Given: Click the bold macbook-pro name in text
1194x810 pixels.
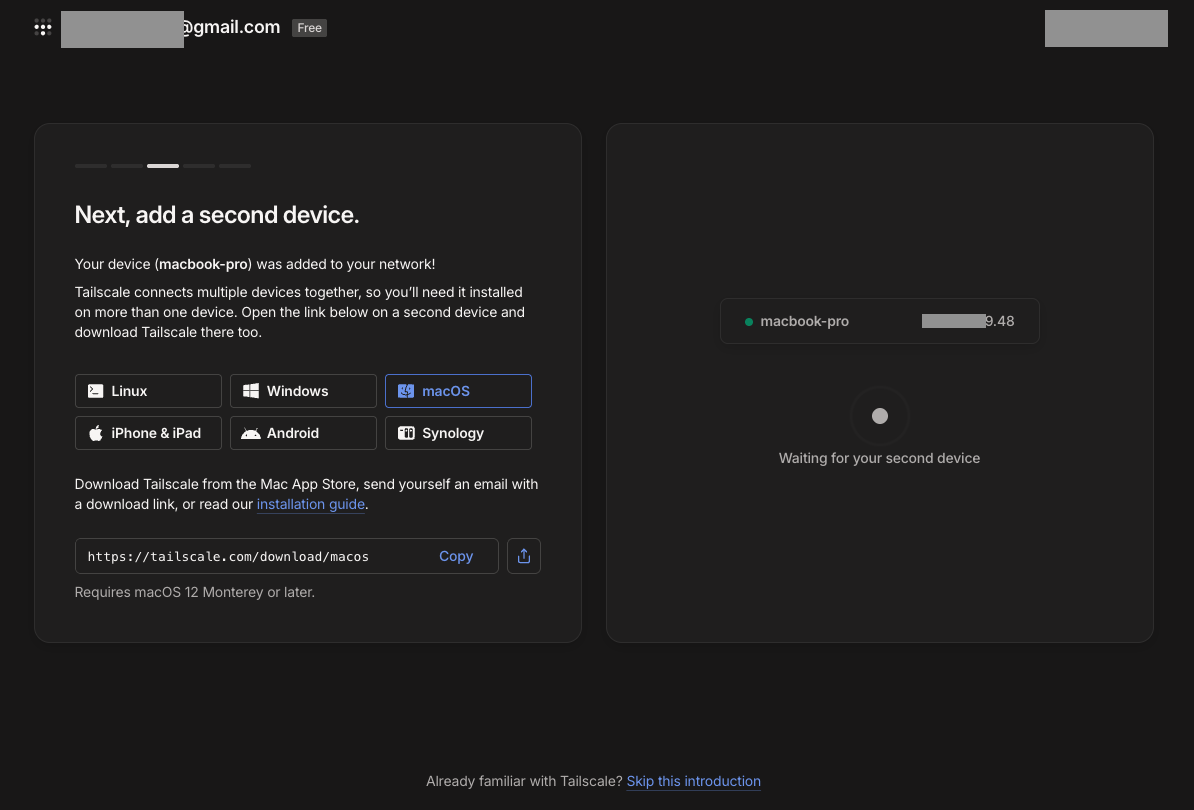Looking at the screenshot, I should (203, 264).
